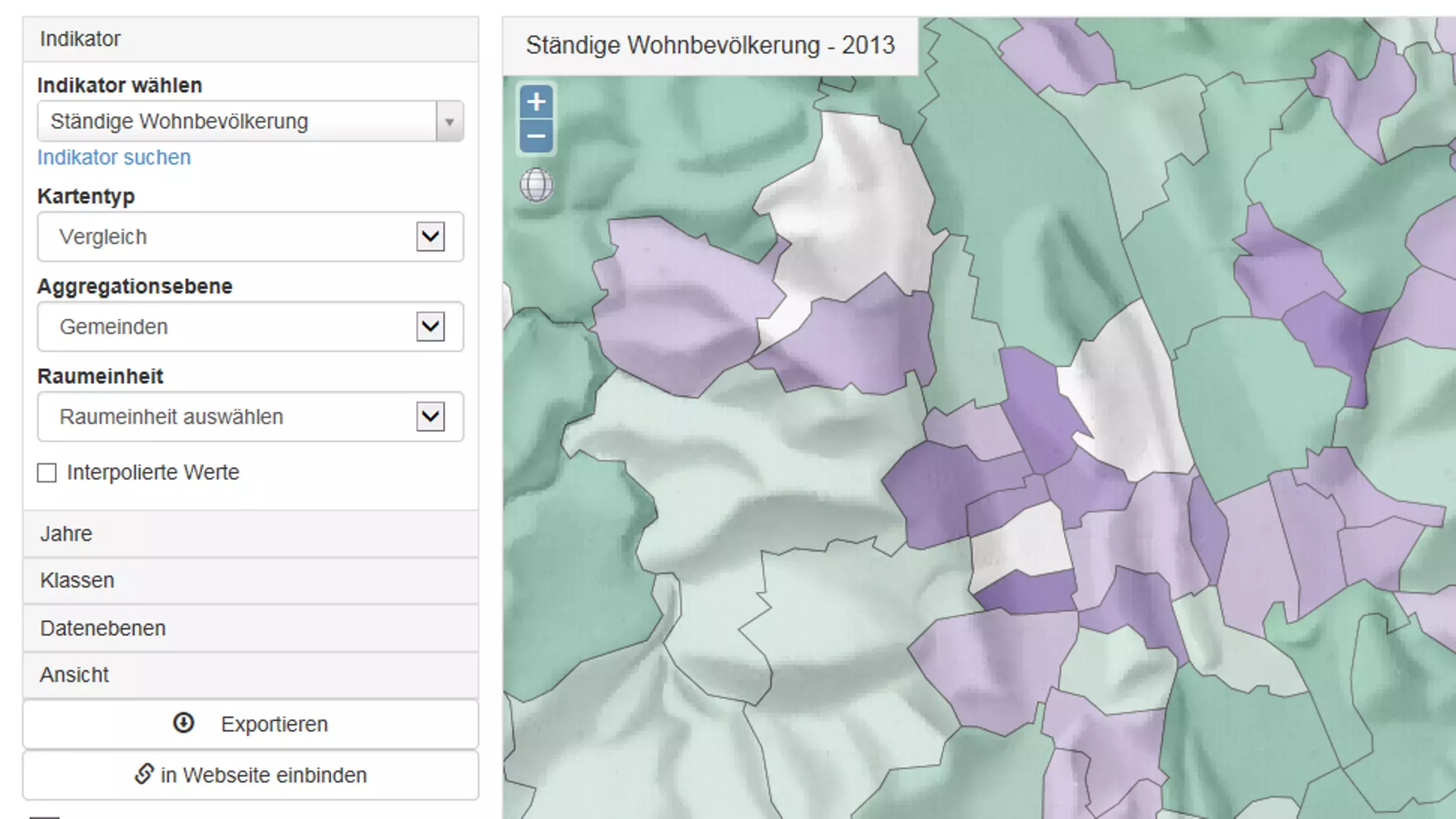Click the download icon on Exportieren
The width and height of the screenshot is (1456, 819).
tap(183, 723)
